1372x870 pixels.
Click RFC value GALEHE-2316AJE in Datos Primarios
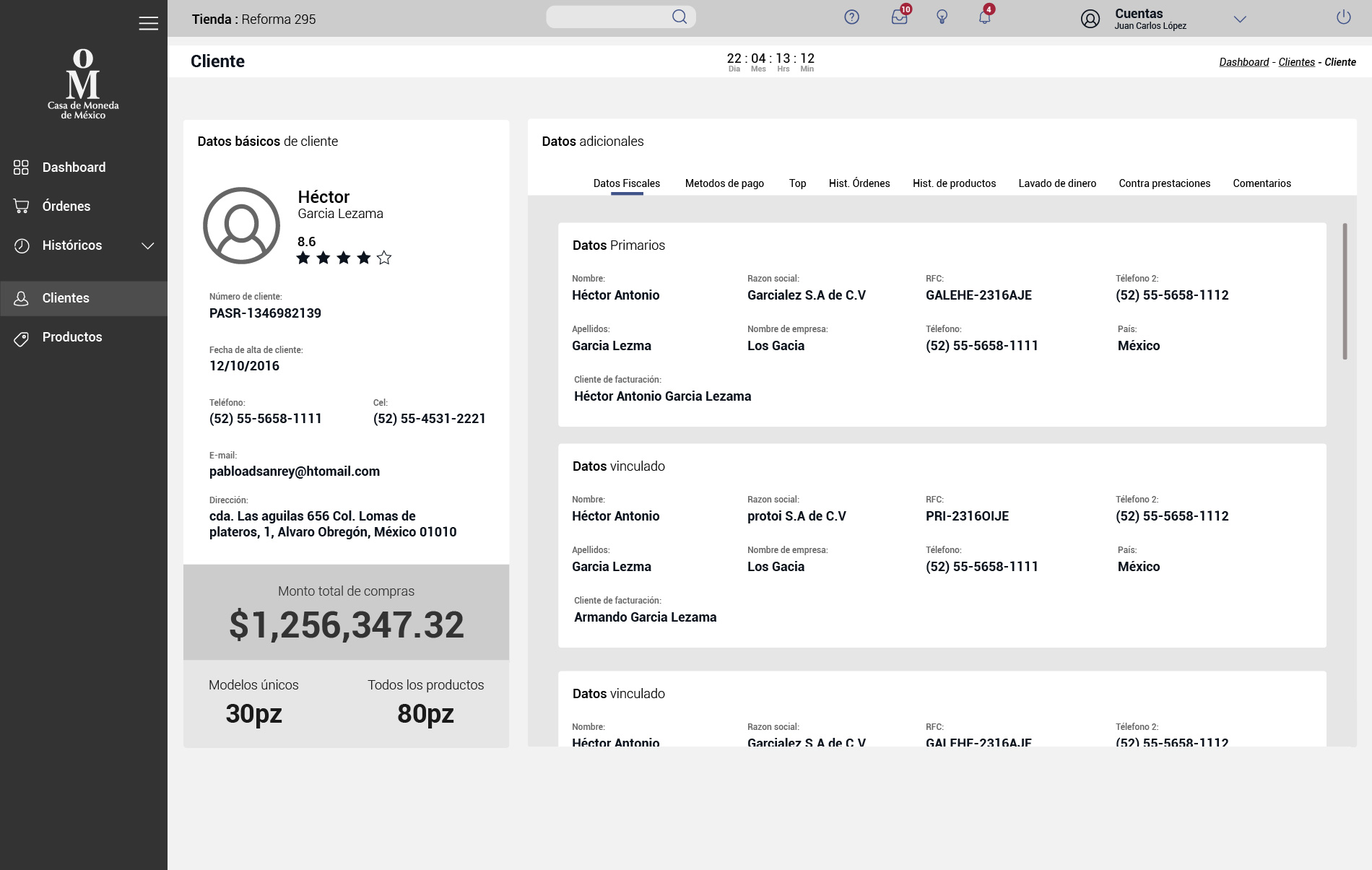click(978, 295)
